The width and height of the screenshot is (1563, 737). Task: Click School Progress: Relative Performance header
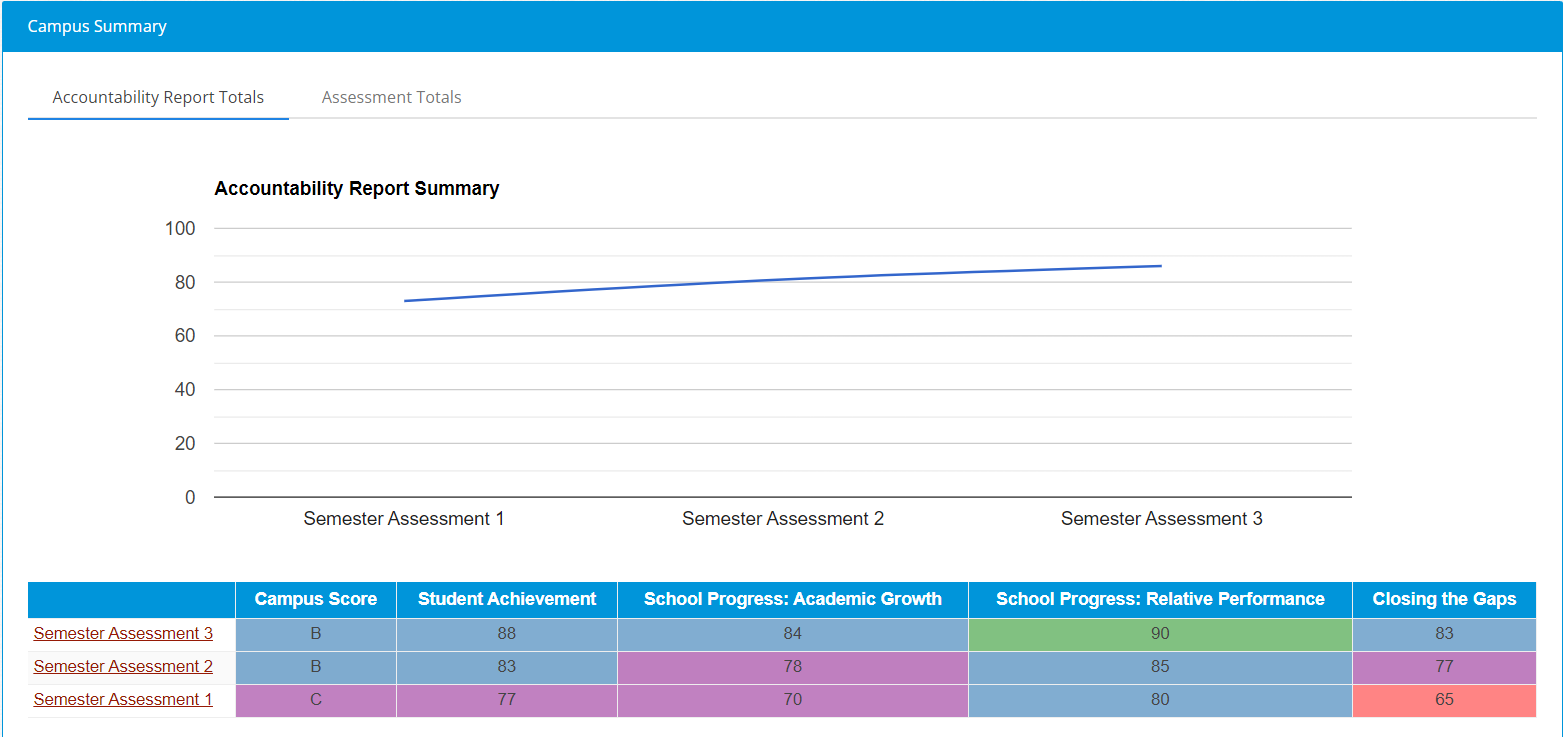click(1160, 599)
